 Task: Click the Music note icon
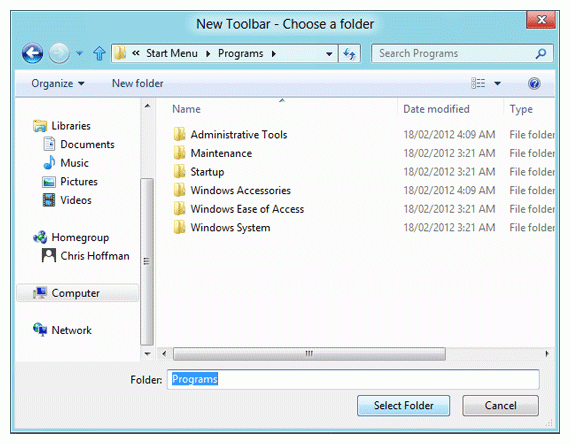tap(49, 163)
